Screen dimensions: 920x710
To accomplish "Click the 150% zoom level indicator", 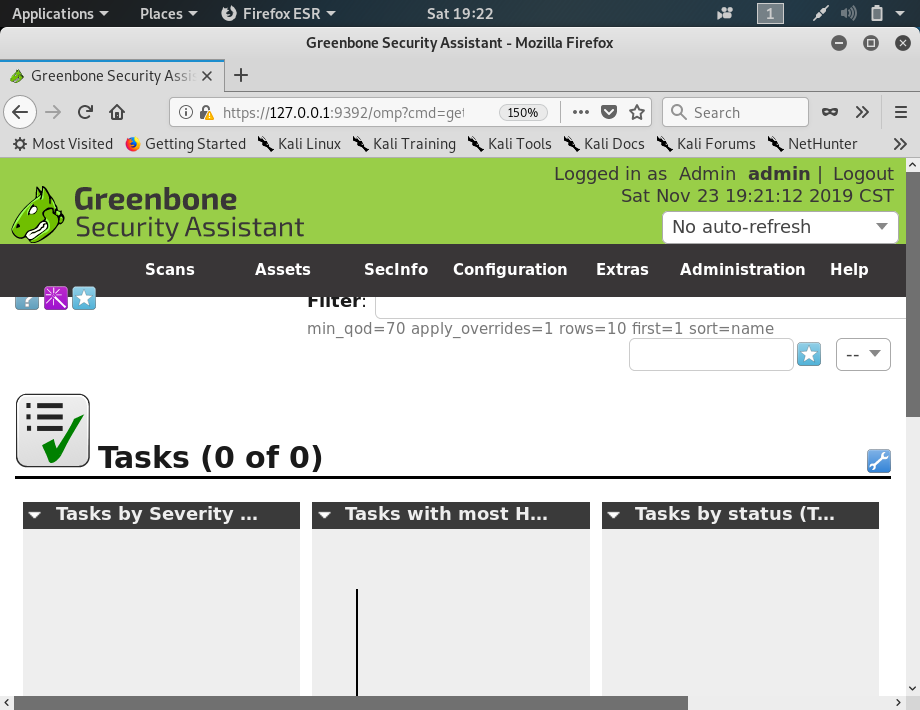I will (523, 113).
